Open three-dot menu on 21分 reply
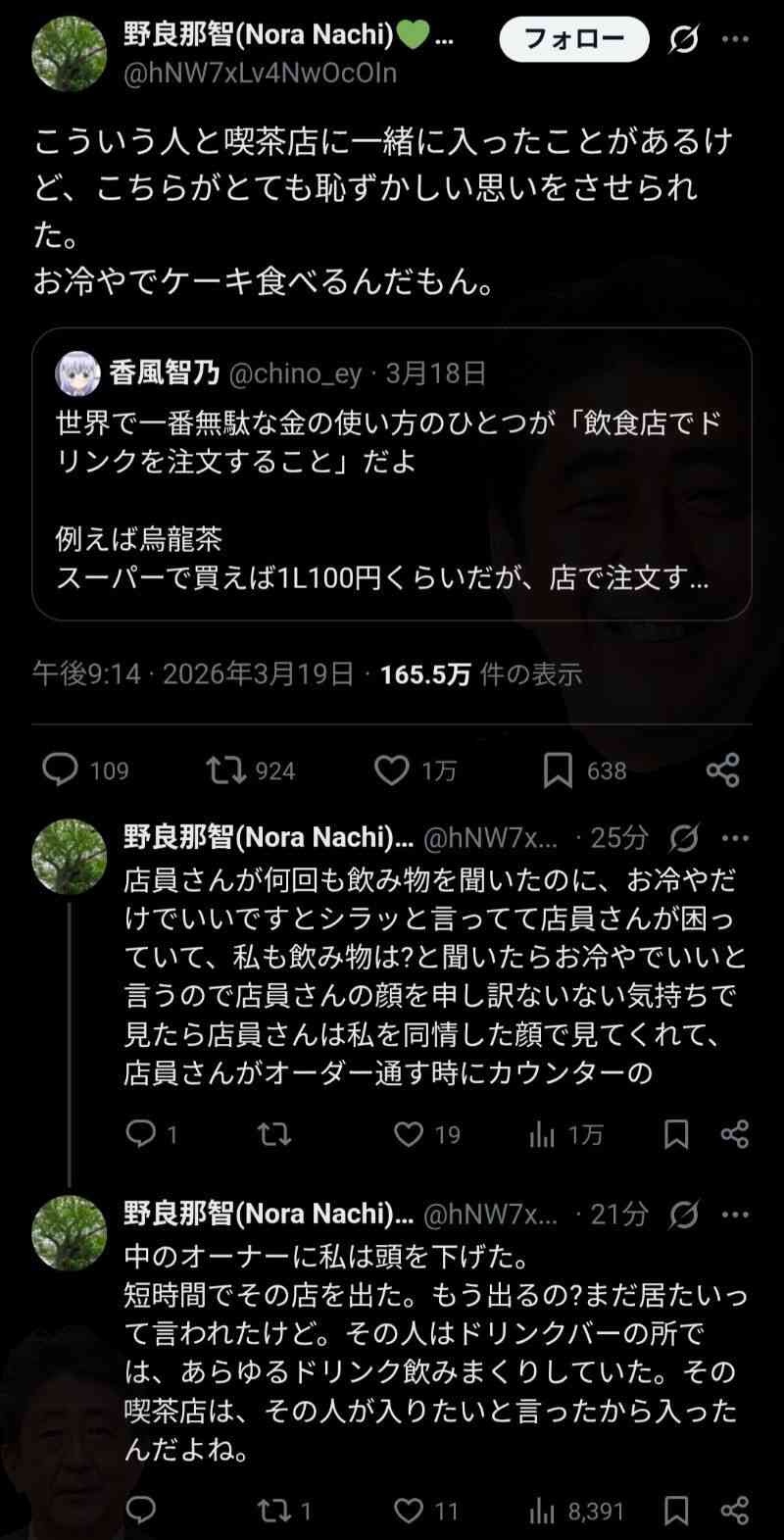 pyautogui.click(x=735, y=1215)
